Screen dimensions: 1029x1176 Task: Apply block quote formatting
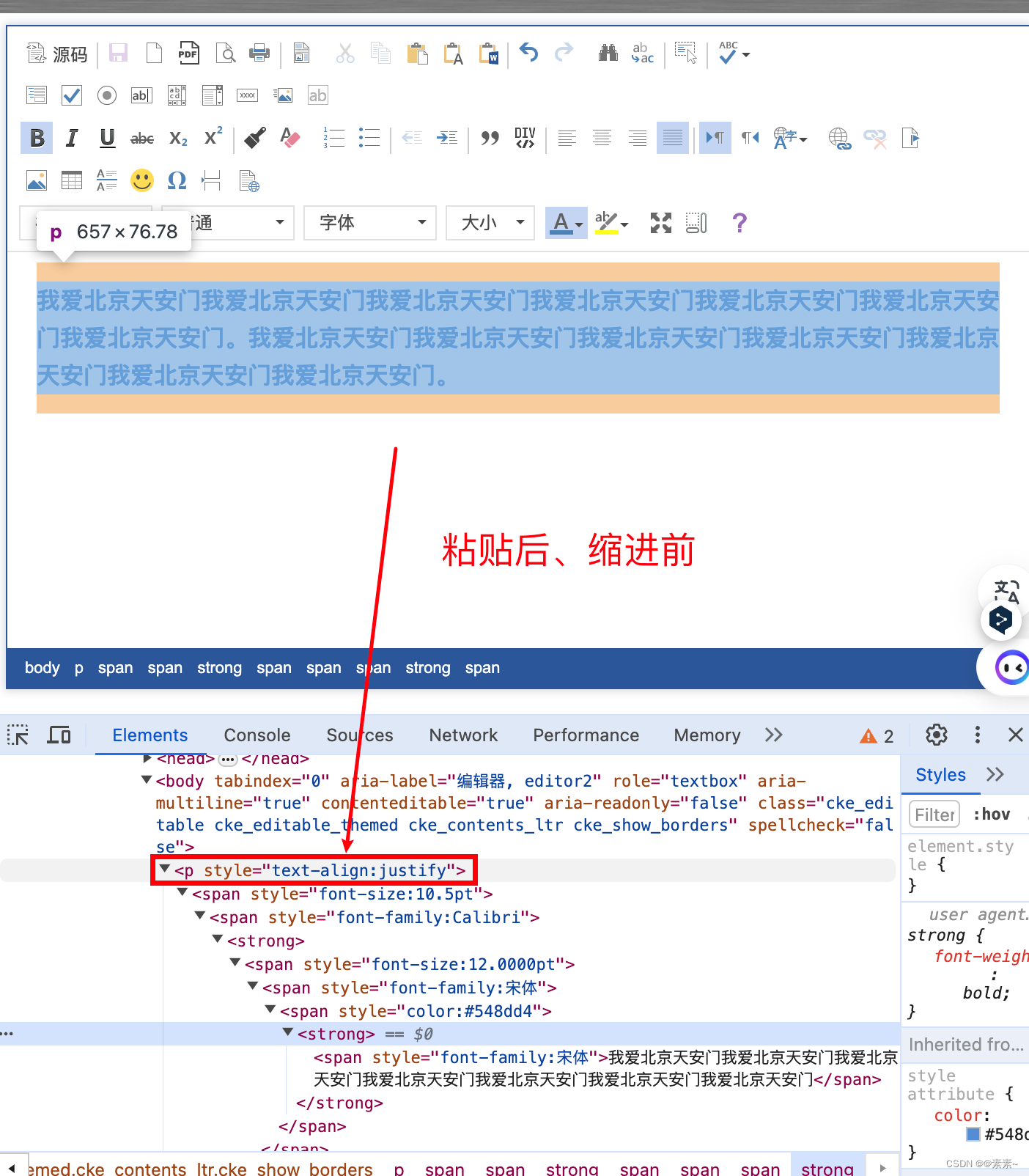click(490, 138)
